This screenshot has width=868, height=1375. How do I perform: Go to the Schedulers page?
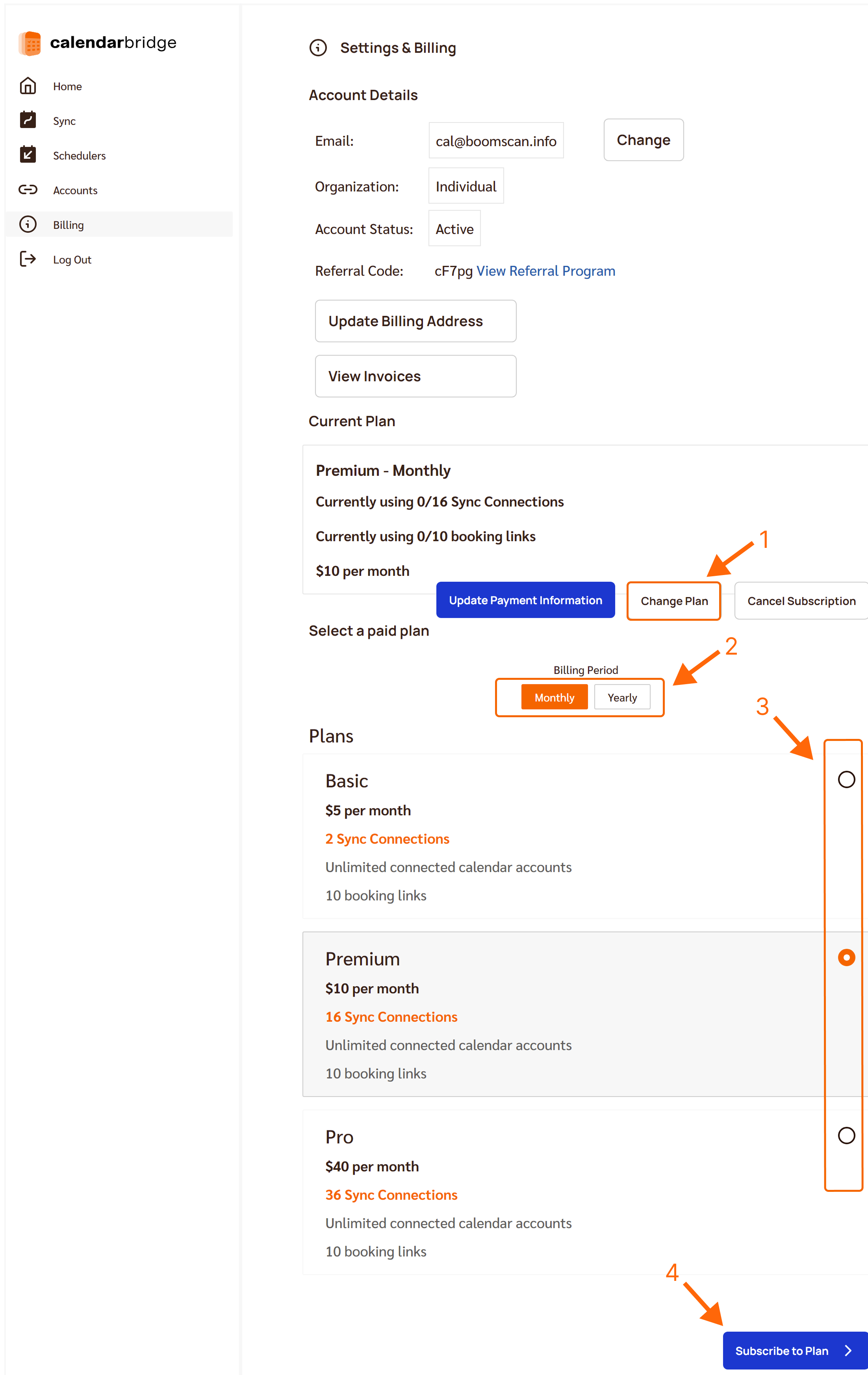click(119, 155)
